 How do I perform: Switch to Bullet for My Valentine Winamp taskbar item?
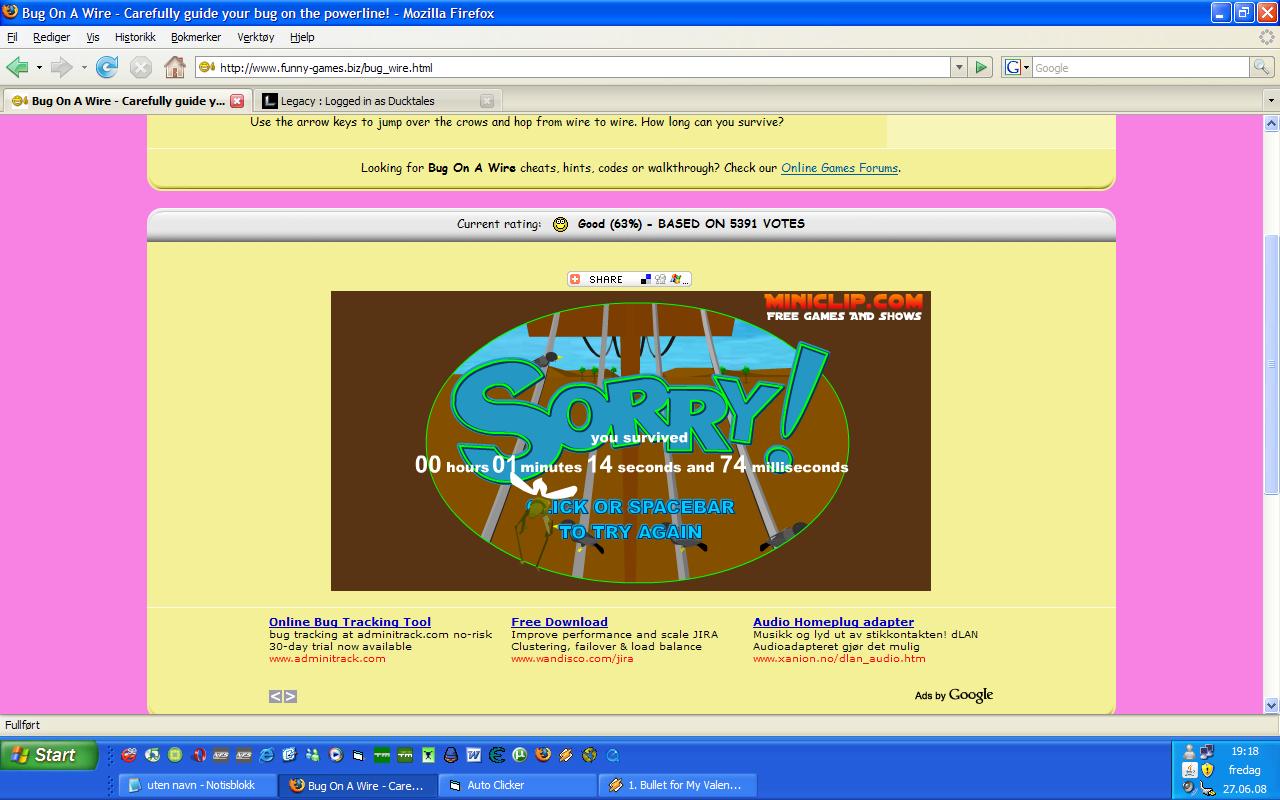(677, 785)
